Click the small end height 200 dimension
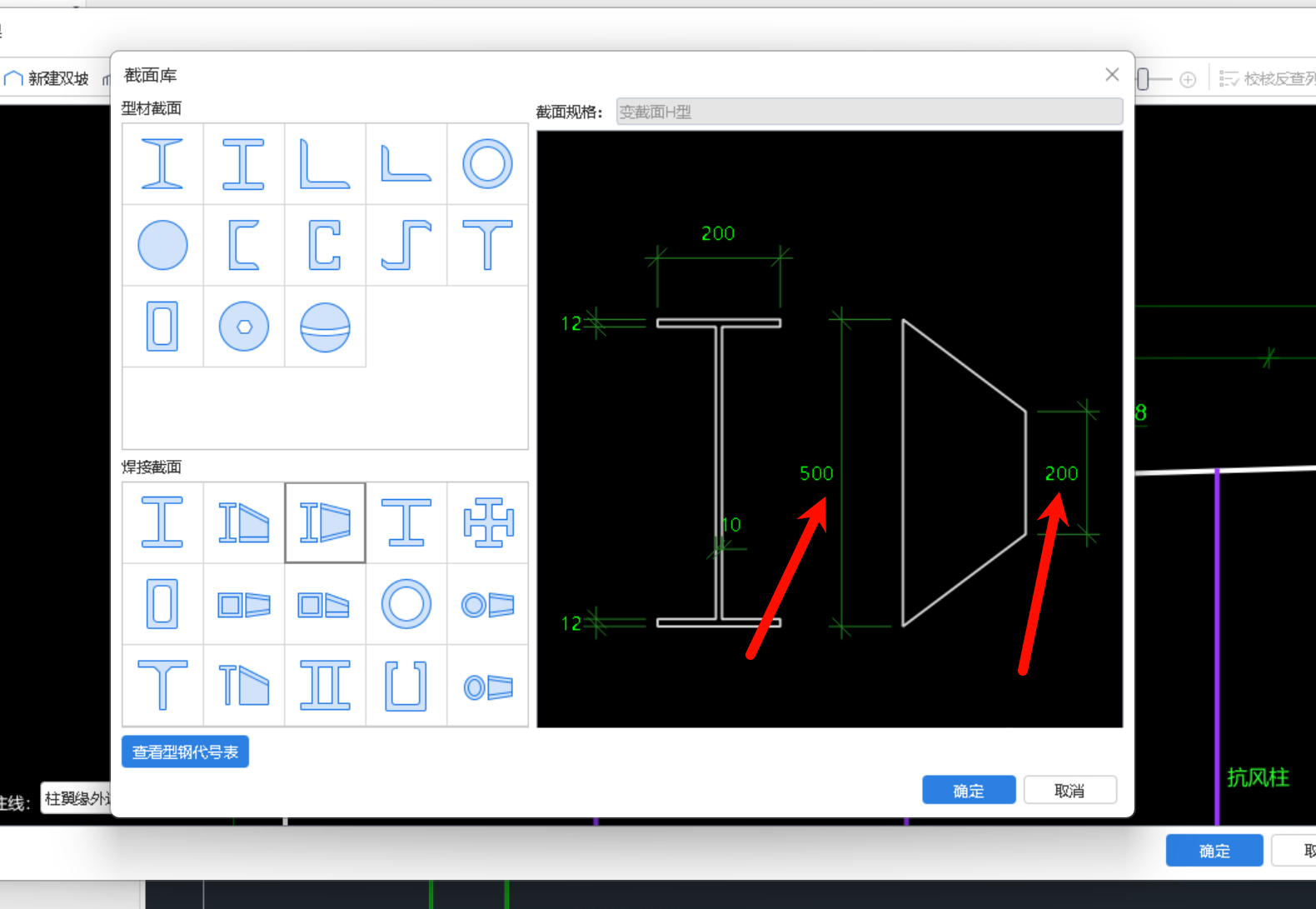 (x=1061, y=473)
